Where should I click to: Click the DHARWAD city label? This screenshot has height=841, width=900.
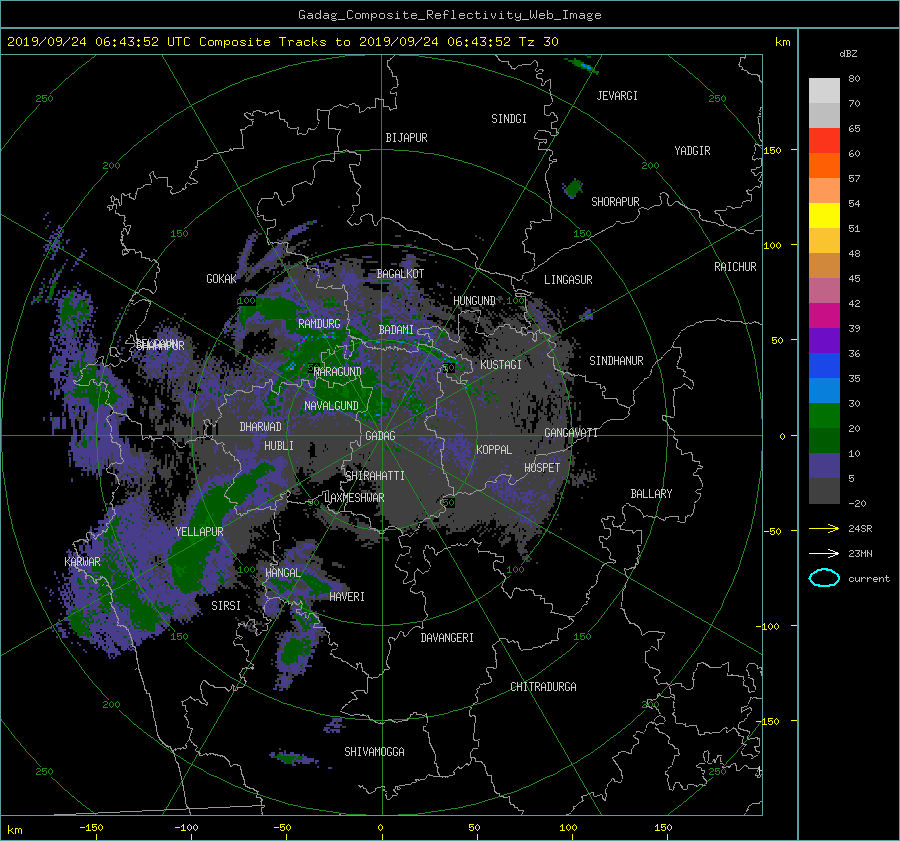[260, 427]
